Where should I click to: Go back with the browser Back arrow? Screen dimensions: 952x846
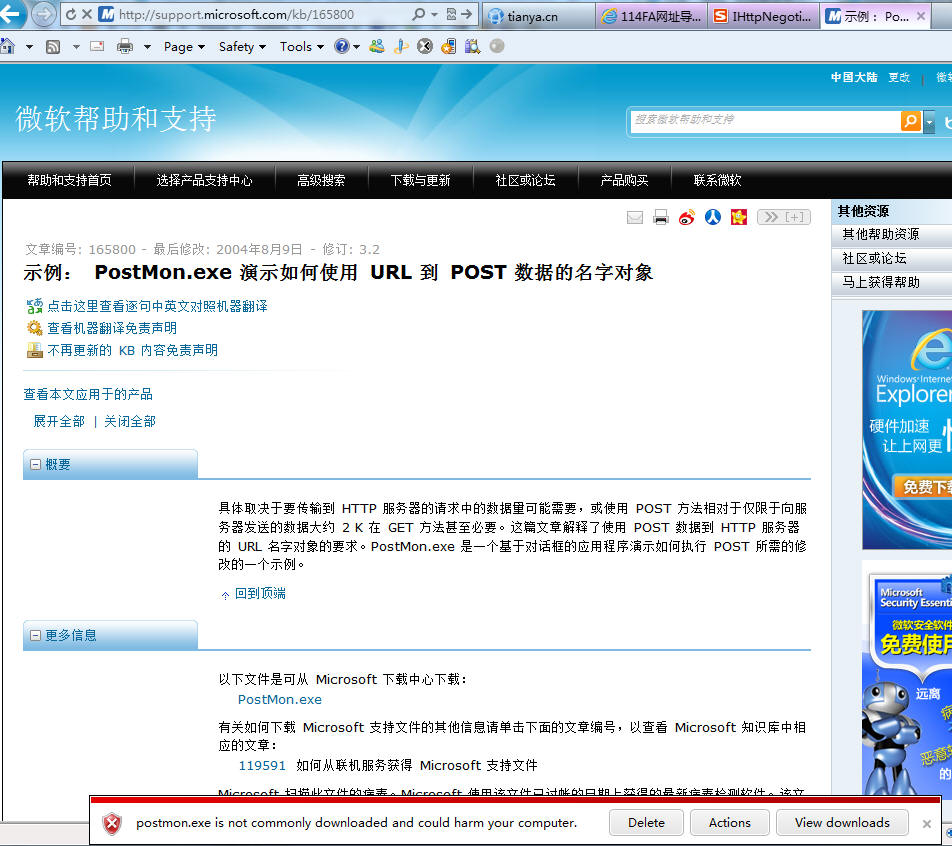[x=9, y=13]
